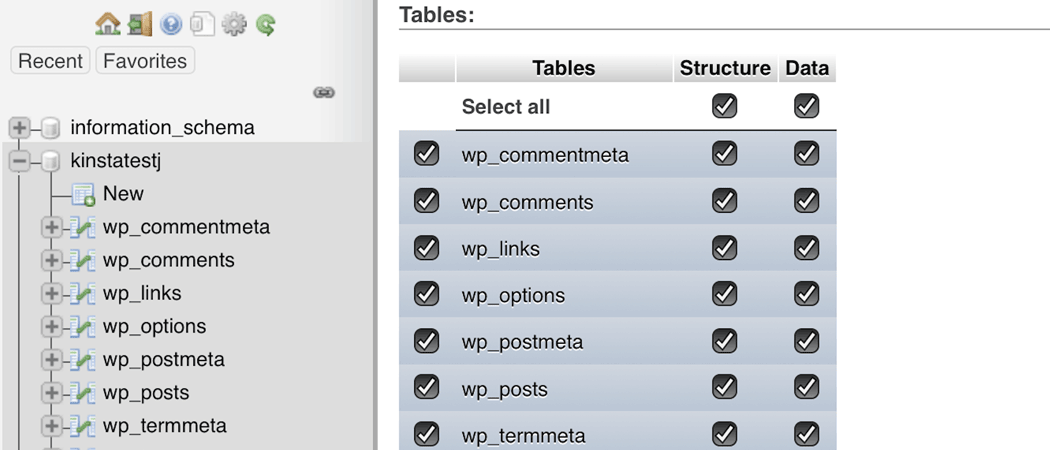Click the wp_posts table icon in tree

click(x=83, y=393)
